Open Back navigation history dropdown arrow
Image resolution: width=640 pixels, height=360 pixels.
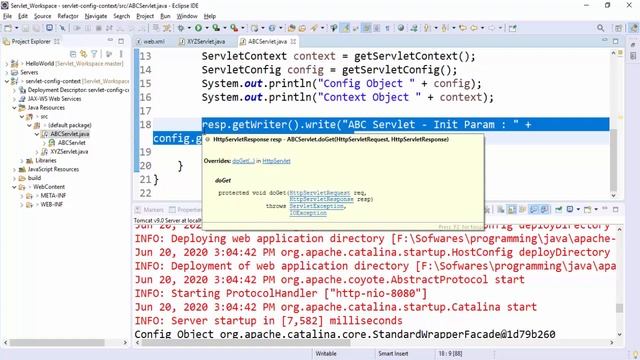(482, 28)
